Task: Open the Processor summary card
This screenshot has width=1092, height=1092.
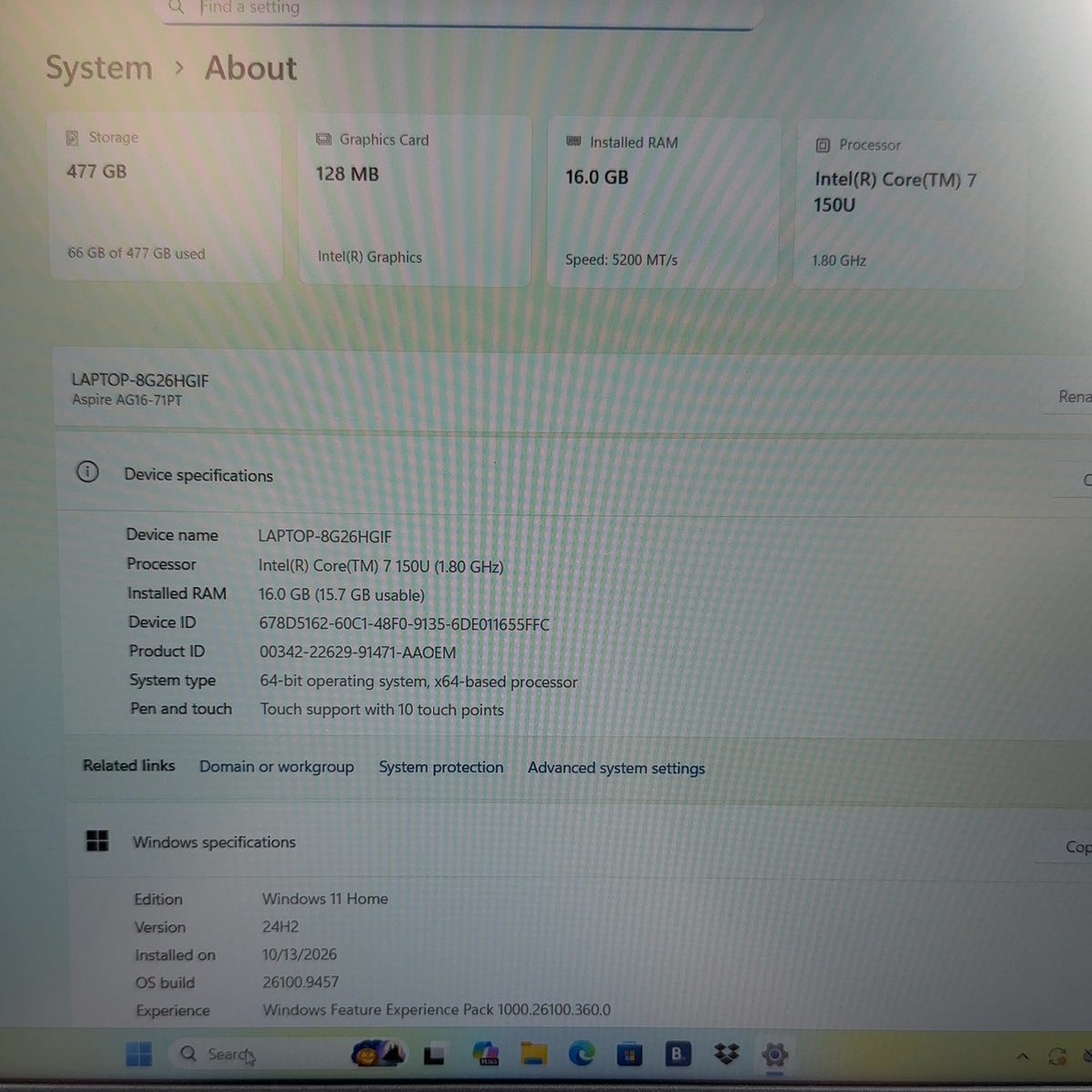Action: pos(910,206)
